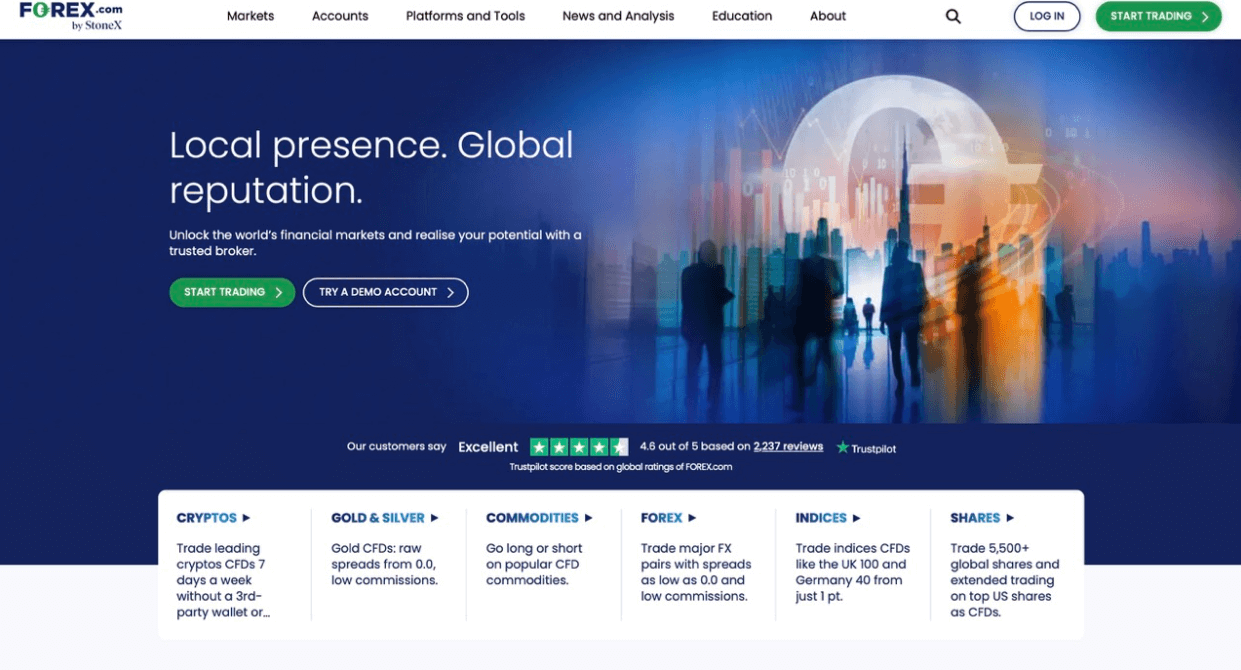Open the Markets menu
1241x670 pixels.
coord(250,16)
